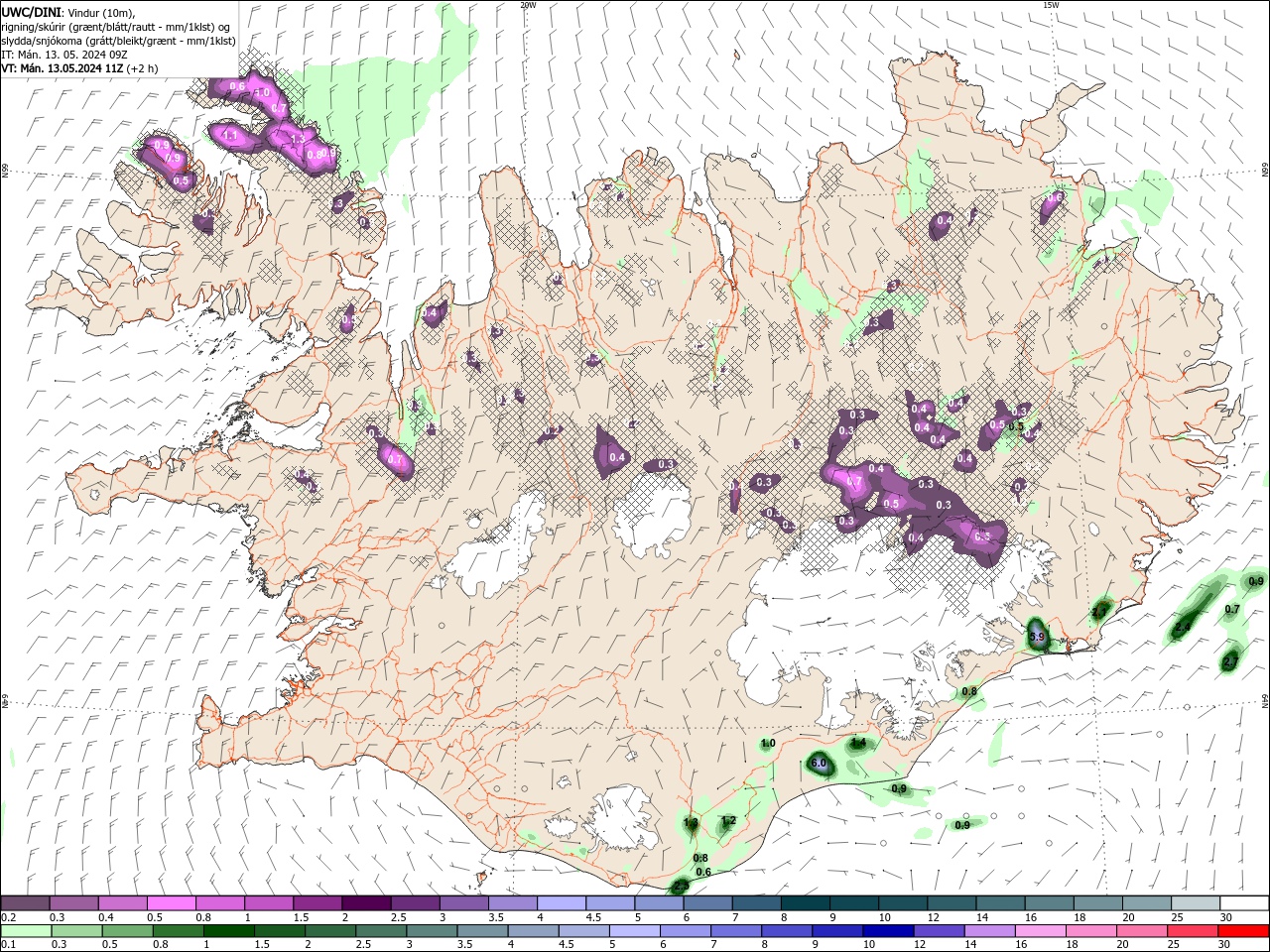
Task: Click the 1.4 rain value near south coast
Action: (x=858, y=742)
